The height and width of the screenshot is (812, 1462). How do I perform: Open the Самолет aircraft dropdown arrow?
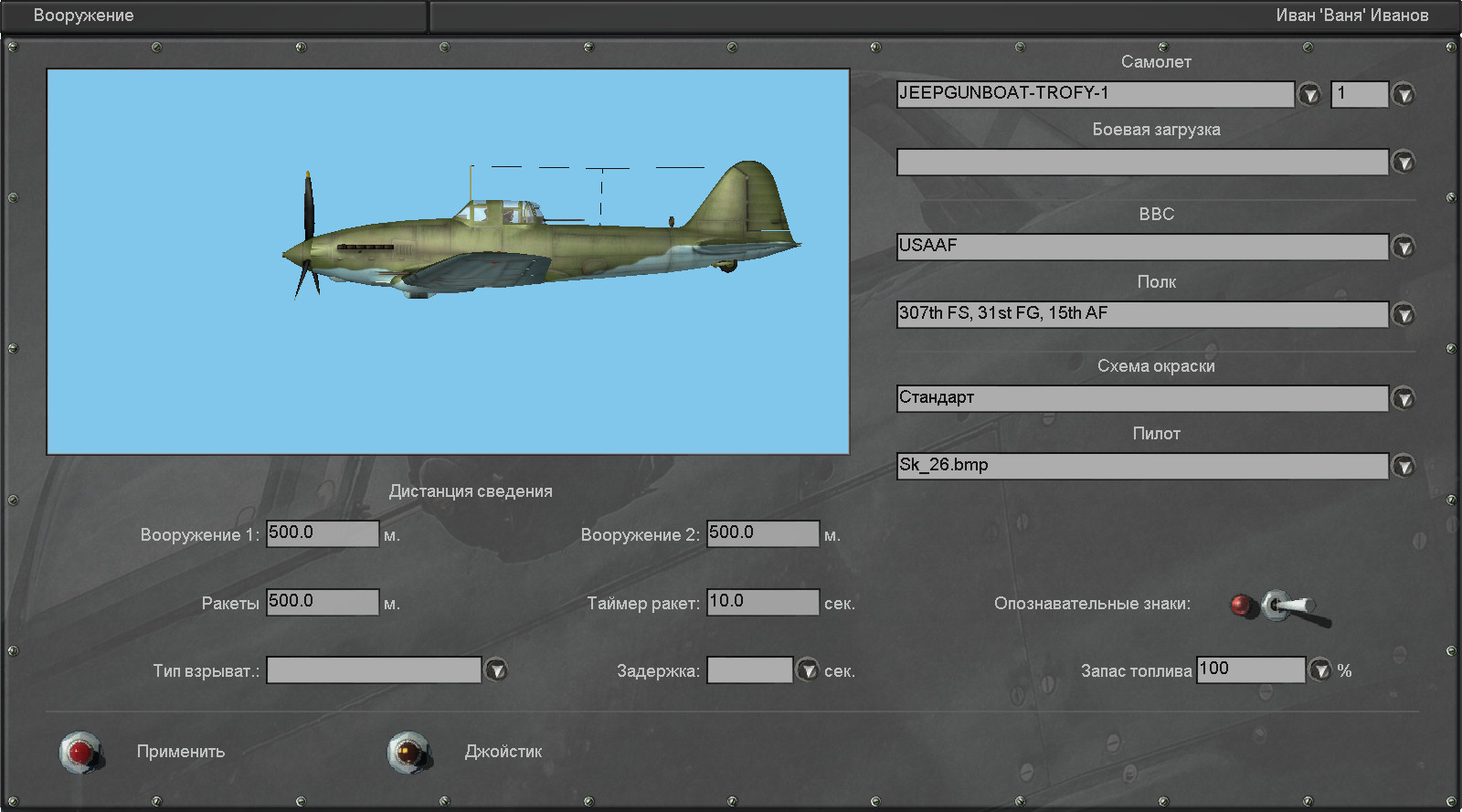tap(1309, 94)
